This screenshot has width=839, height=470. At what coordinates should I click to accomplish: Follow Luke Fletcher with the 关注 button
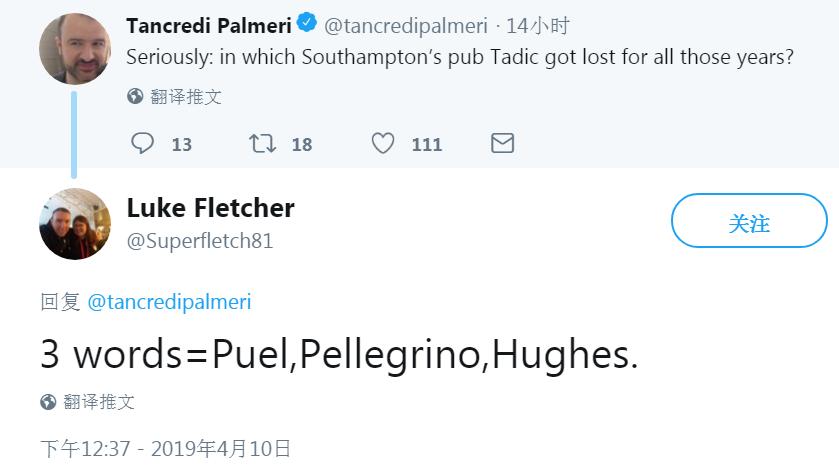[748, 221]
